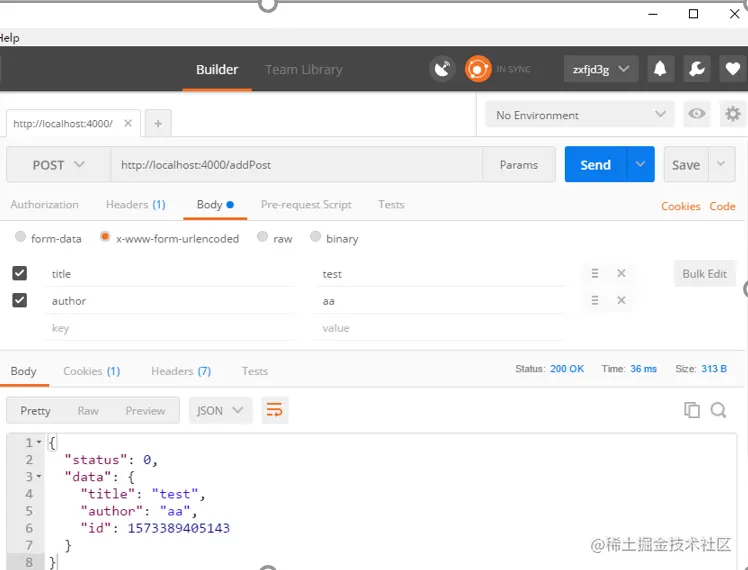This screenshot has width=748, height=570.
Task: Click the empty value field
Action: 439,328
